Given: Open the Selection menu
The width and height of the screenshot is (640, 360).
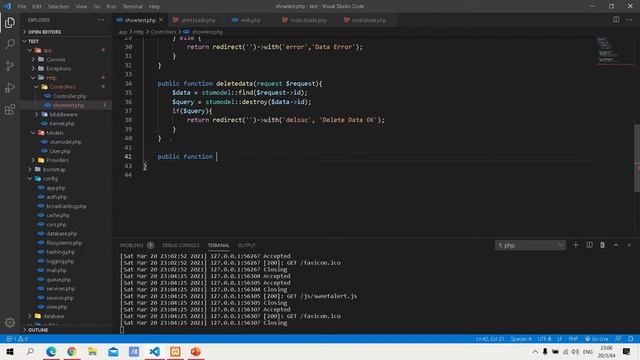Looking at the screenshot, I should click(58, 7).
